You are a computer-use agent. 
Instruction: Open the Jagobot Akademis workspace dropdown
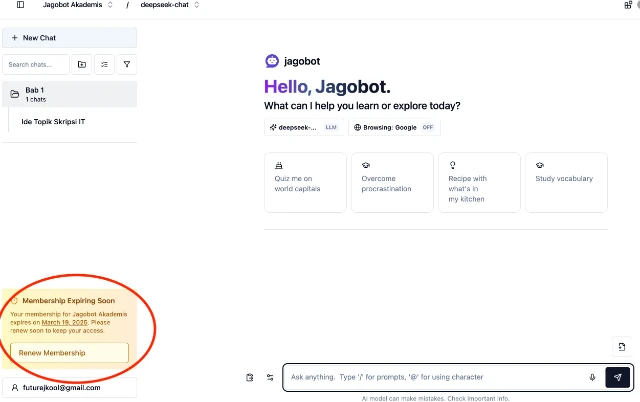78,5
